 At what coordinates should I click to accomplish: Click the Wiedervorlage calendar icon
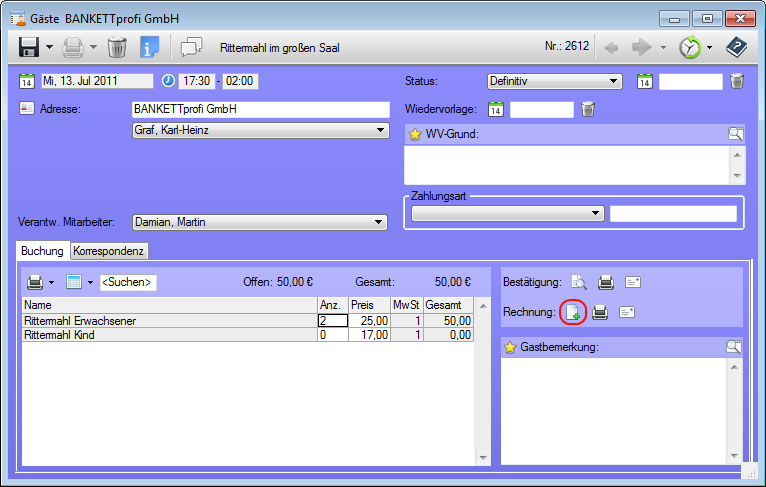tap(496, 109)
